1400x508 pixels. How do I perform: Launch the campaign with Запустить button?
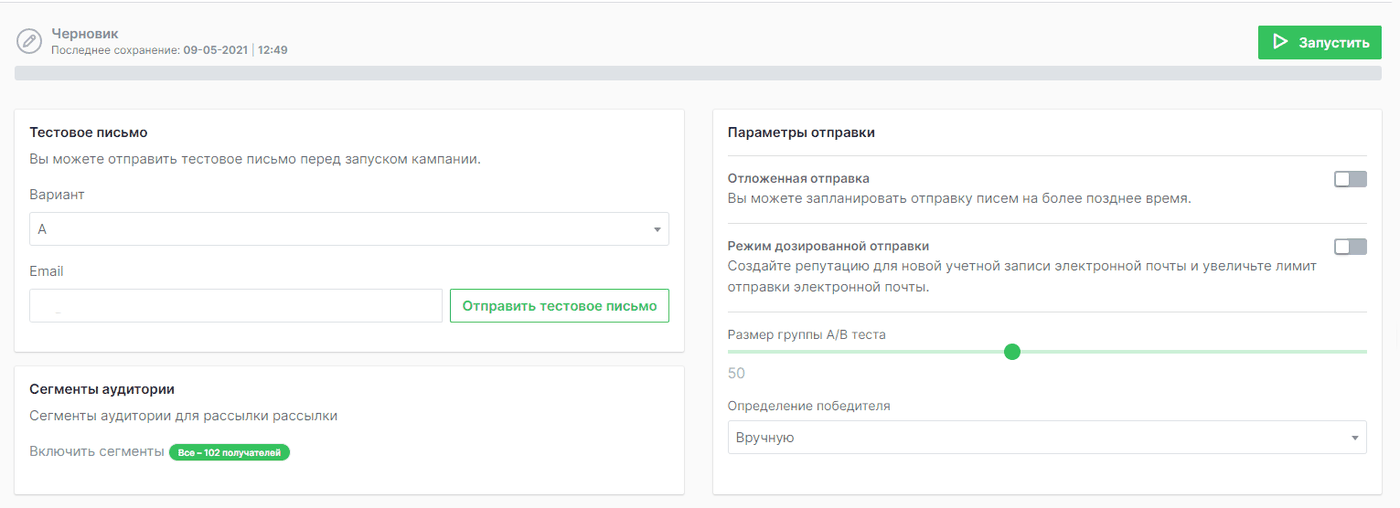pos(1319,43)
